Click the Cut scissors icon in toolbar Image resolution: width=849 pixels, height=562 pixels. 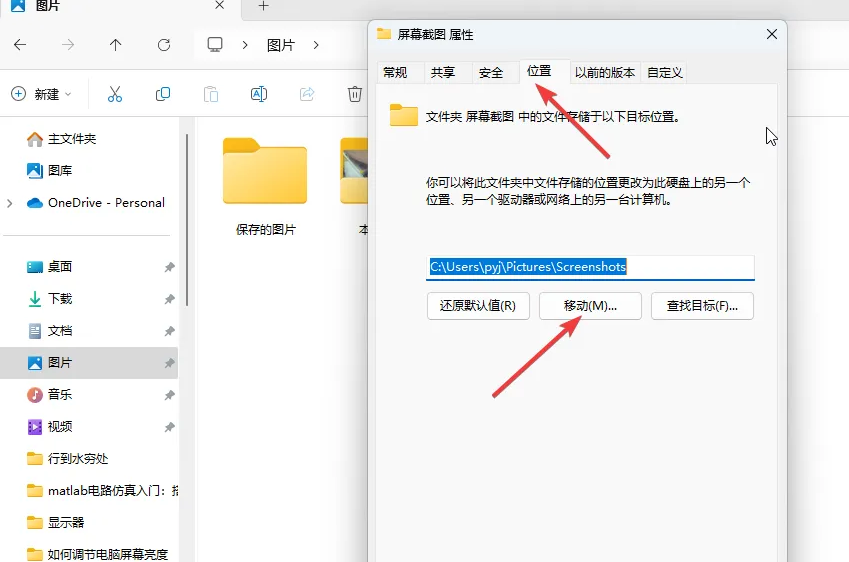114,94
